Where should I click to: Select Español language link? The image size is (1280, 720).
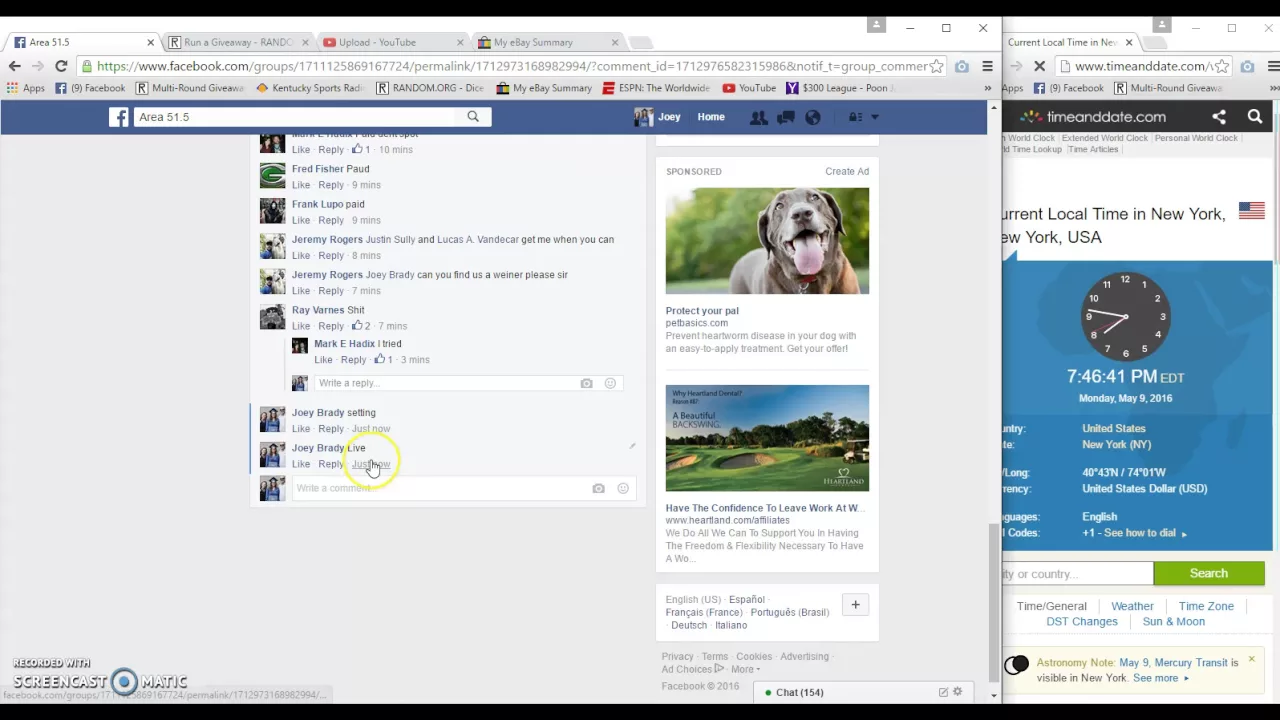[x=746, y=600]
